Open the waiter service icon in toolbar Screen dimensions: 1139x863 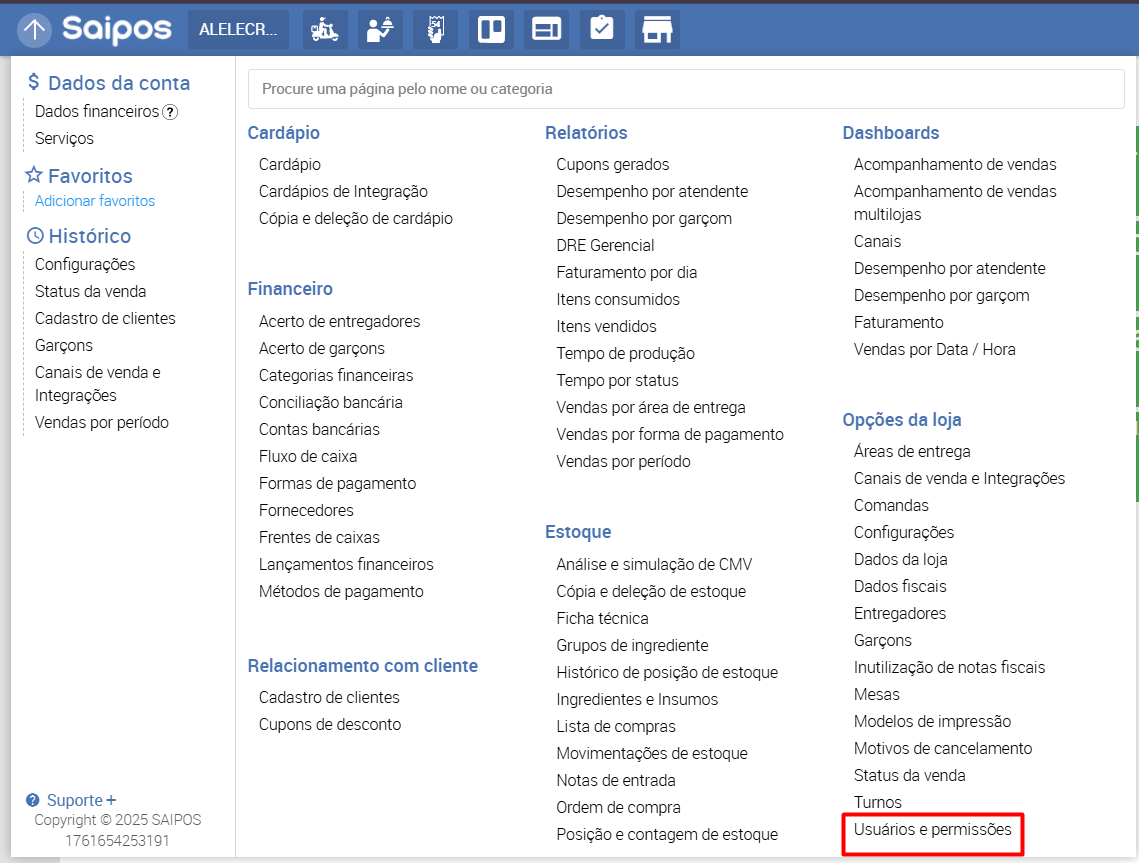380,30
